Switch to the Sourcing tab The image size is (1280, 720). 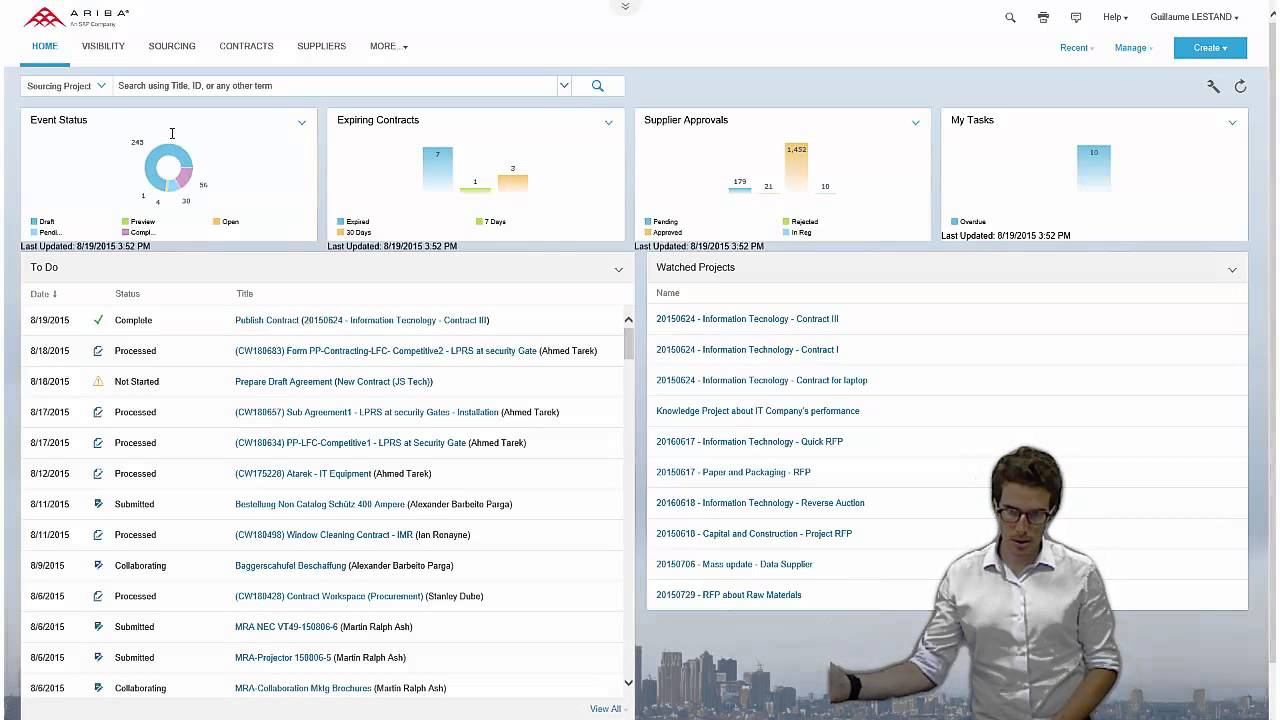(172, 46)
